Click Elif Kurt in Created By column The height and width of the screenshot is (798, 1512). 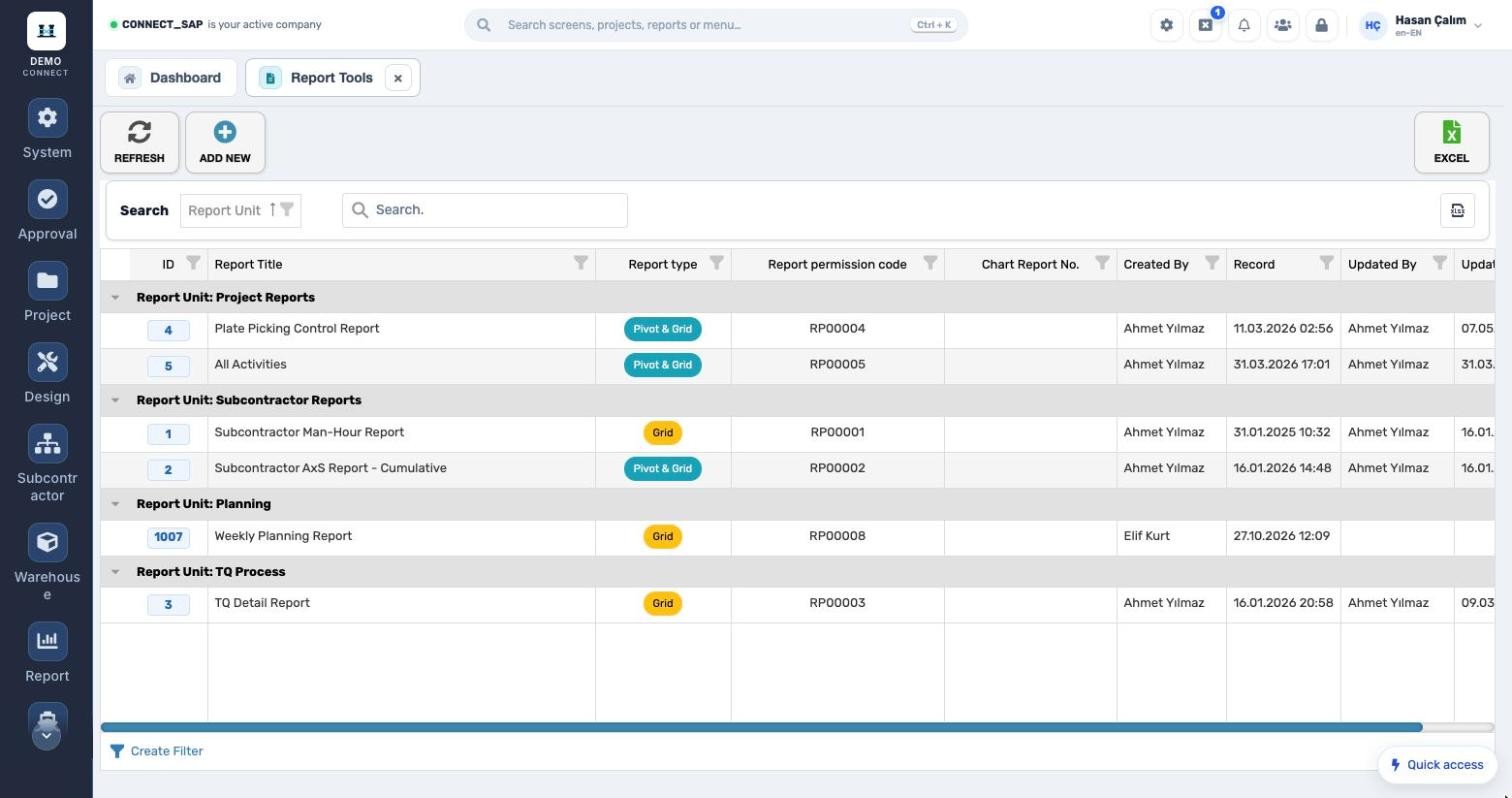click(1146, 536)
